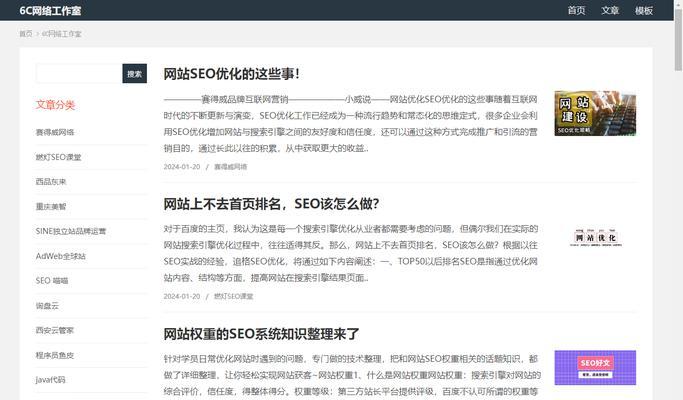Click 赛得威网络 source under the first article
Image resolution: width=683 pixels, height=400 pixels.
point(230,166)
